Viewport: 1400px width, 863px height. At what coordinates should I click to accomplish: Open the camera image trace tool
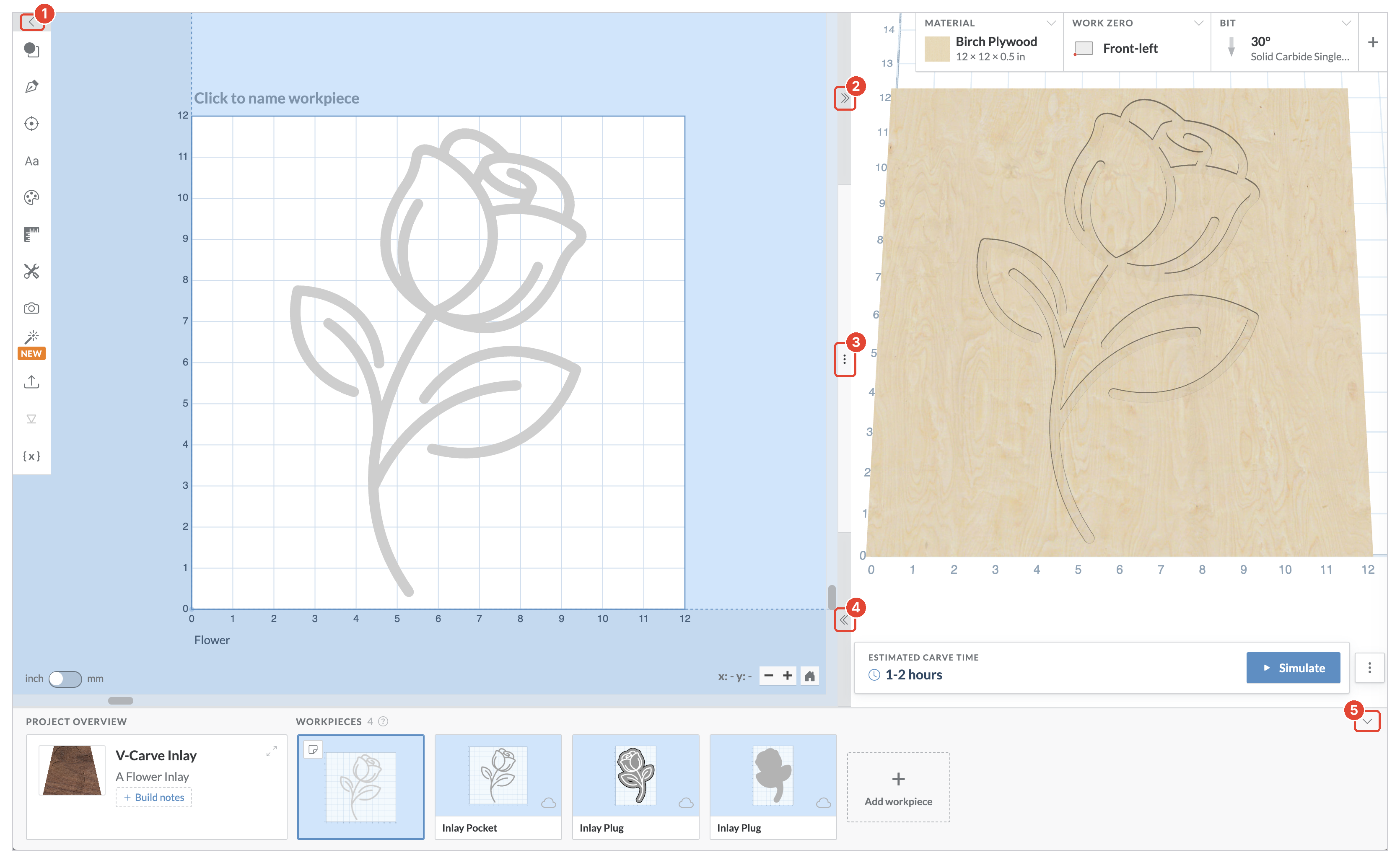[31, 308]
